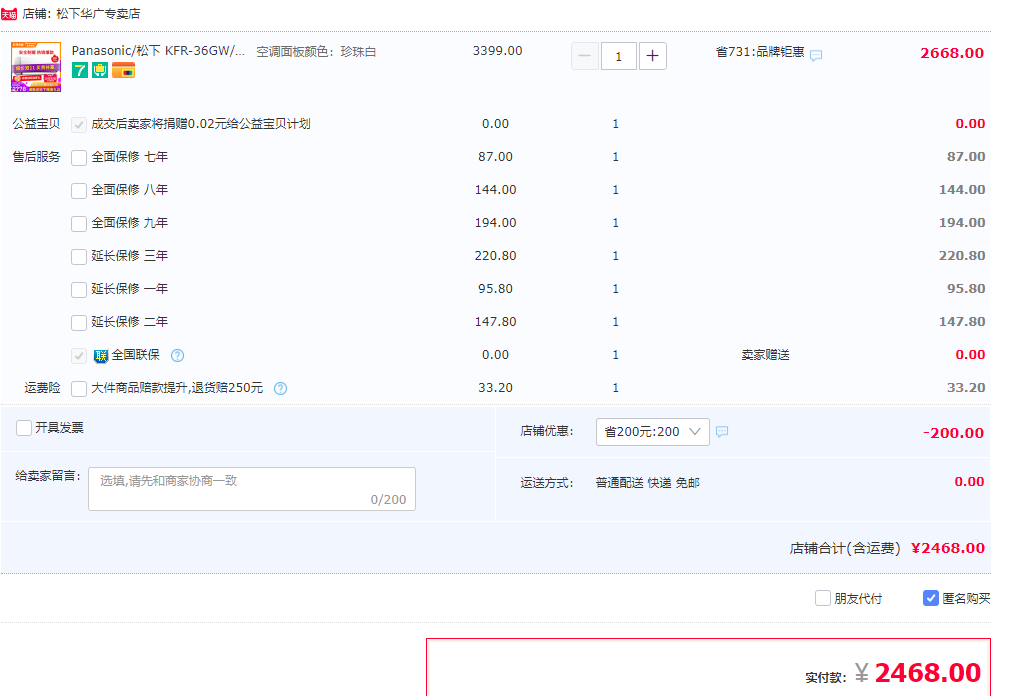Check 全面保修 七年 warranty option
Viewport: 1018px width, 696px height.
(79, 158)
